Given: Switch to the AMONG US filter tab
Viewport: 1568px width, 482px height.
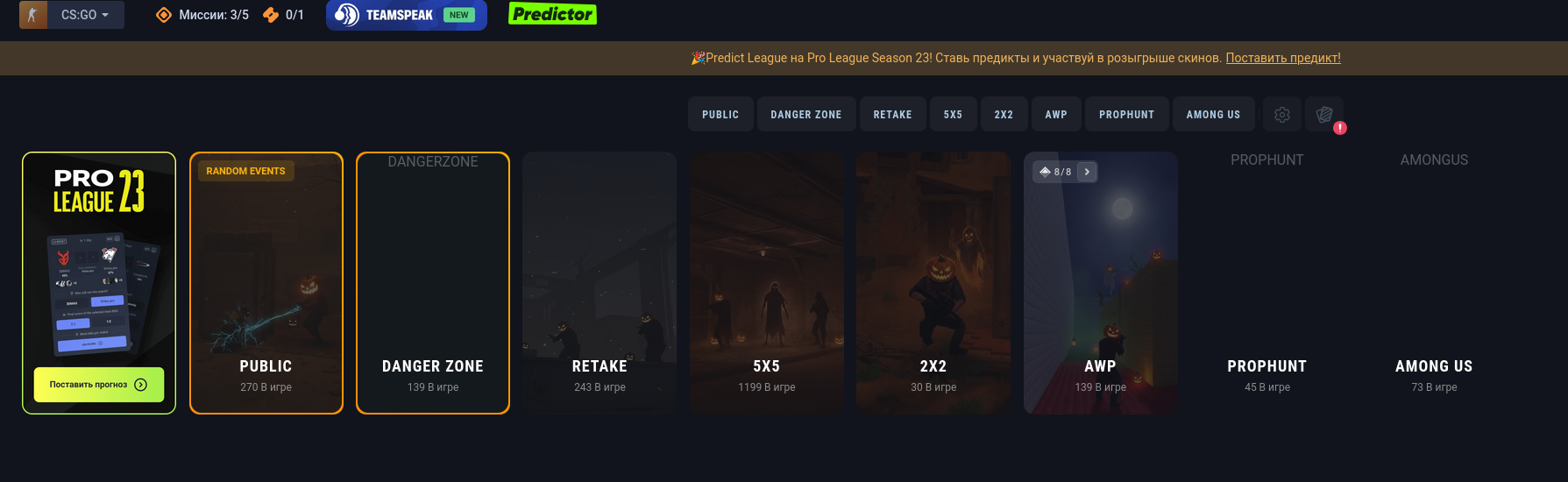Looking at the screenshot, I should click(1213, 115).
